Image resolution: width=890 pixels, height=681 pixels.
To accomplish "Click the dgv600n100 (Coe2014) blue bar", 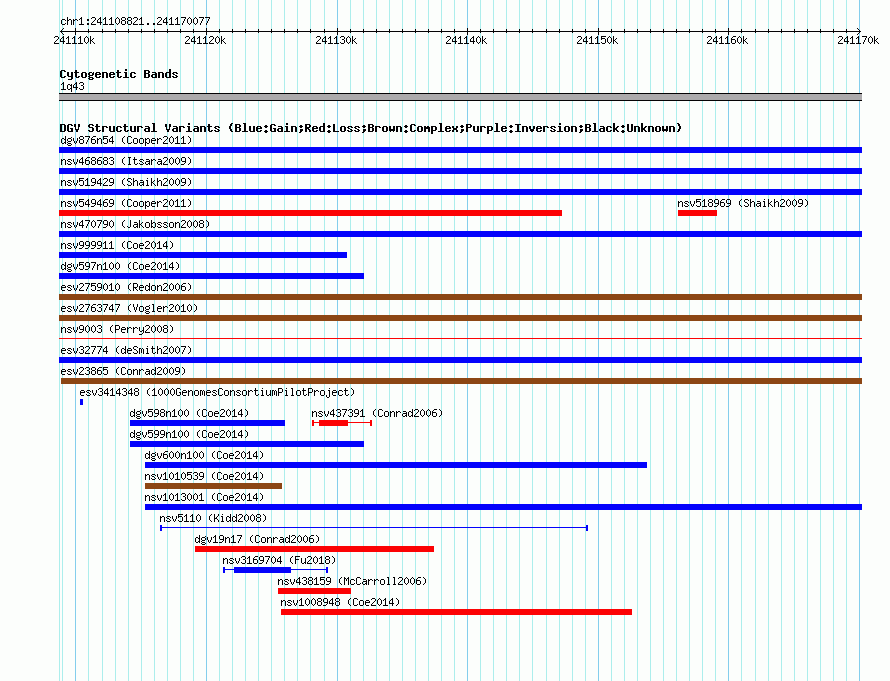I will click(396, 465).
